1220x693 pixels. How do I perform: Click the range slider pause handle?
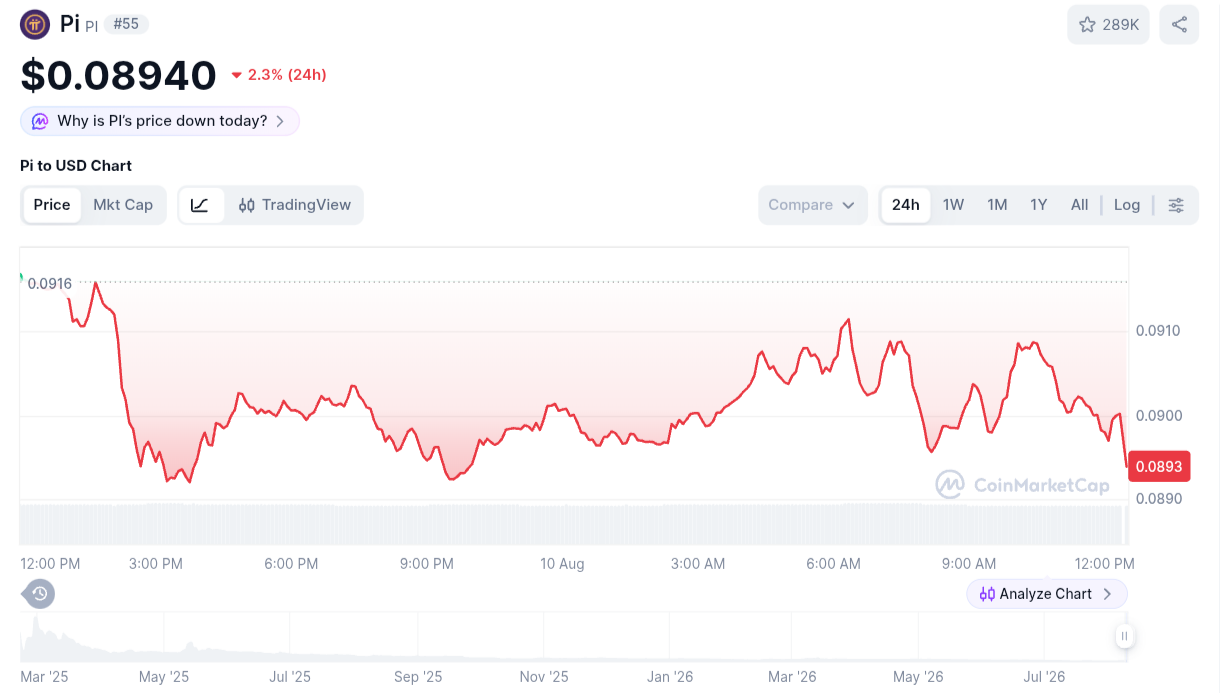[1124, 636]
